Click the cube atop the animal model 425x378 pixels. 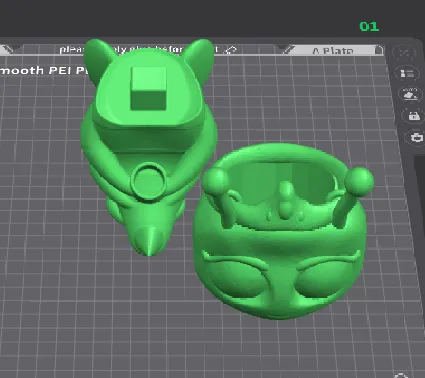click(148, 88)
